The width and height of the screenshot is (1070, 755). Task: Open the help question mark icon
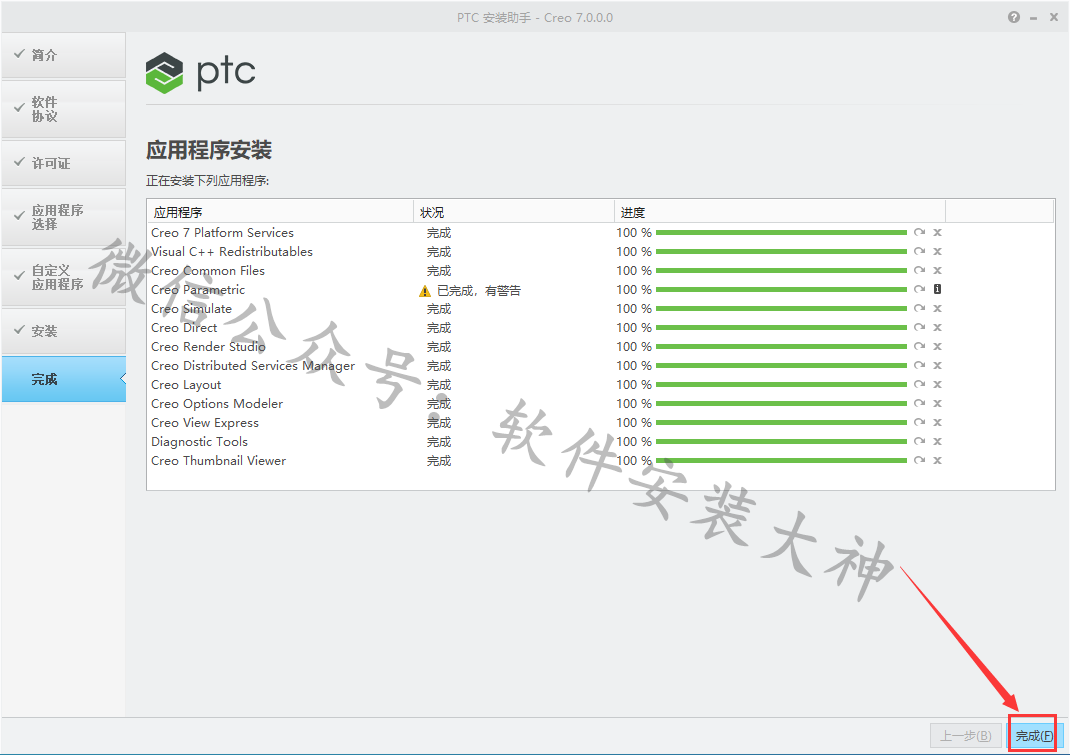[x=1014, y=17]
